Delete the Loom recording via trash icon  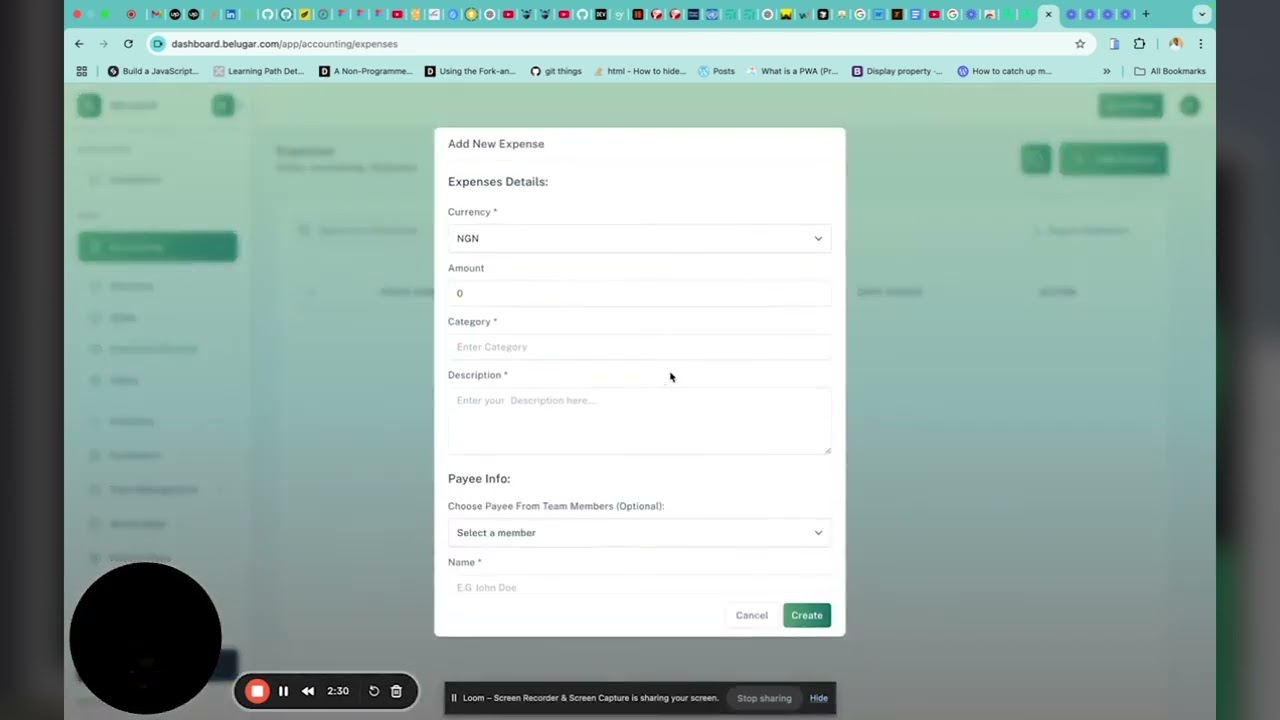[x=396, y=691]
